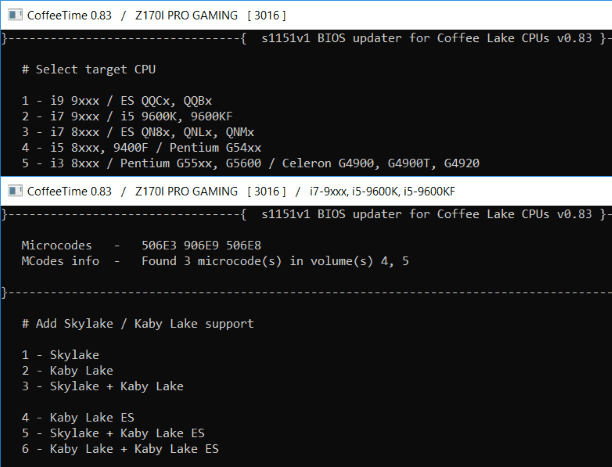This screenshot has width=612, height=467.
Task: Click the Microcodes line with 506E3 906E9 506E8
Action: 141,246
